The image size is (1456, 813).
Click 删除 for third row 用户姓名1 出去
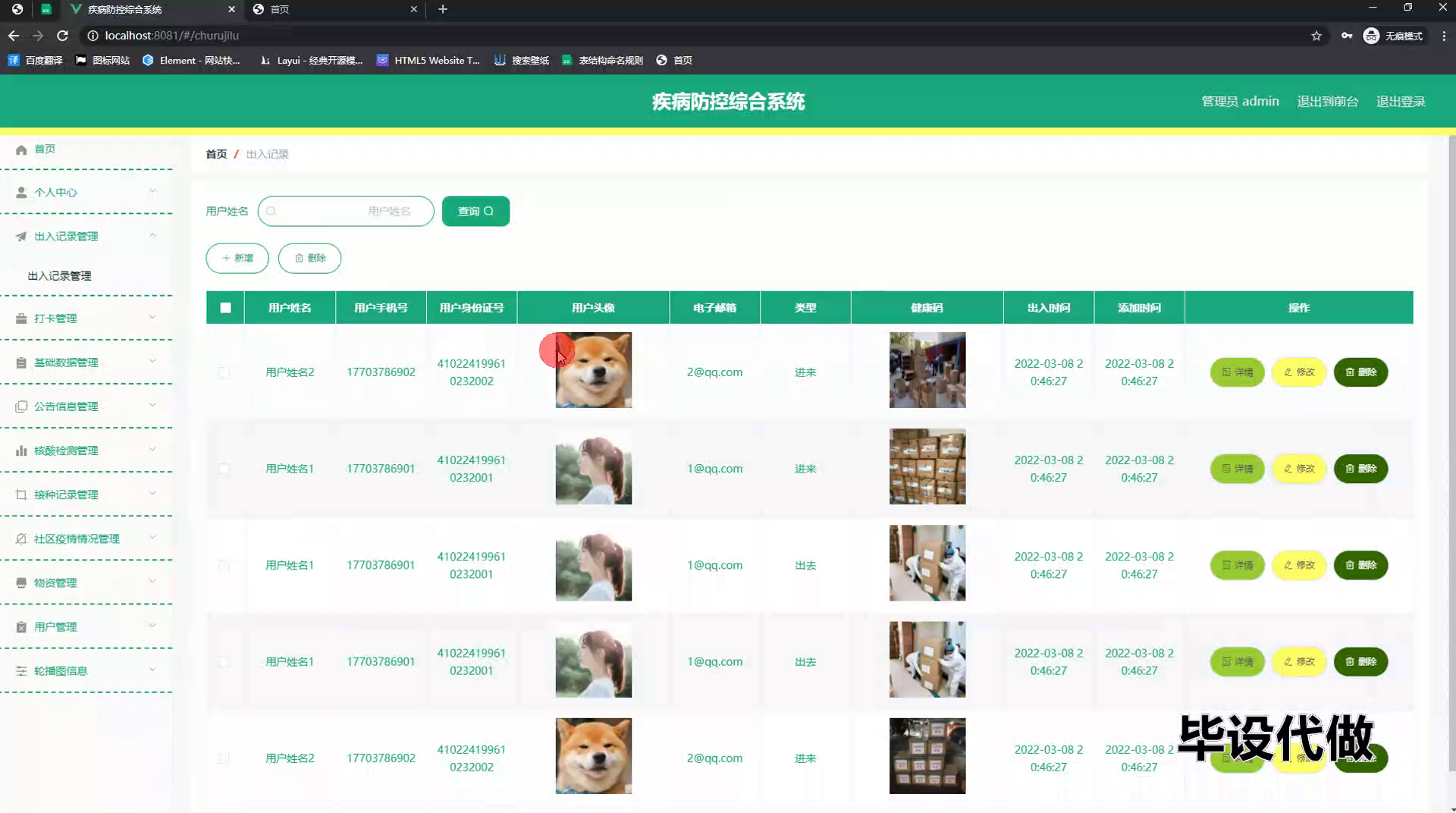1361,564
